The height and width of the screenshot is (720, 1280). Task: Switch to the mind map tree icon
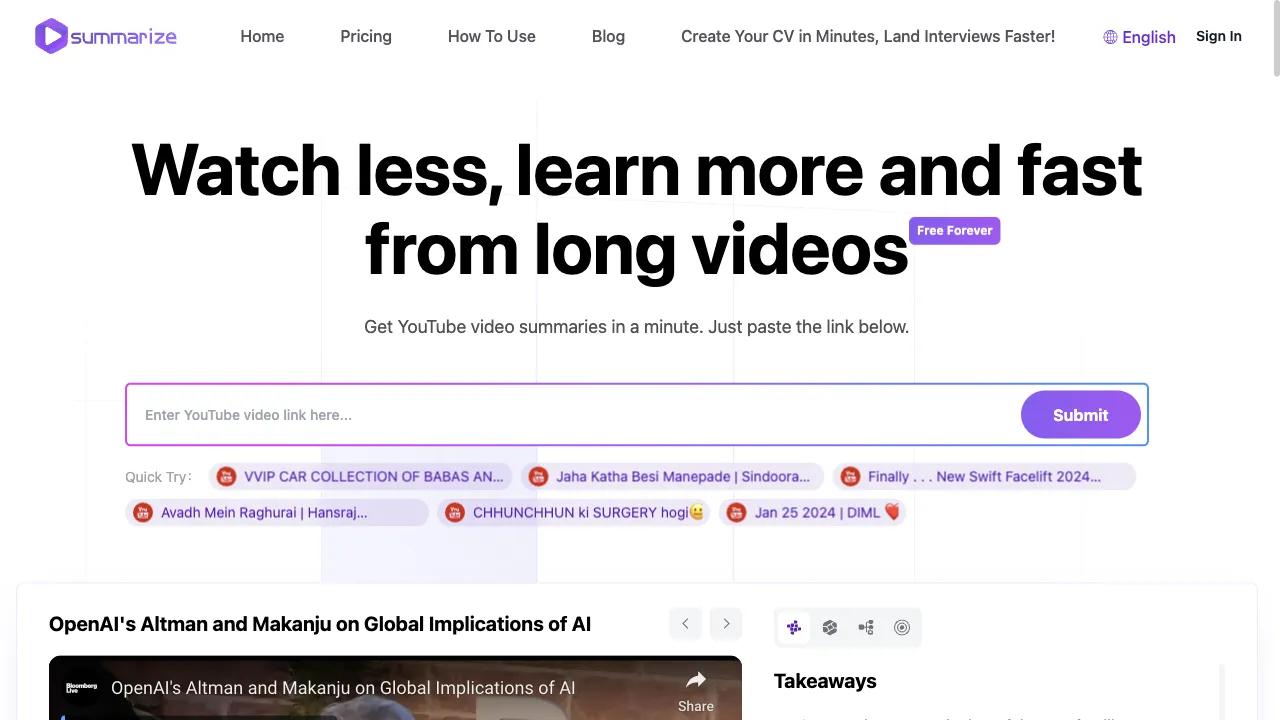[x=866, y=628]
